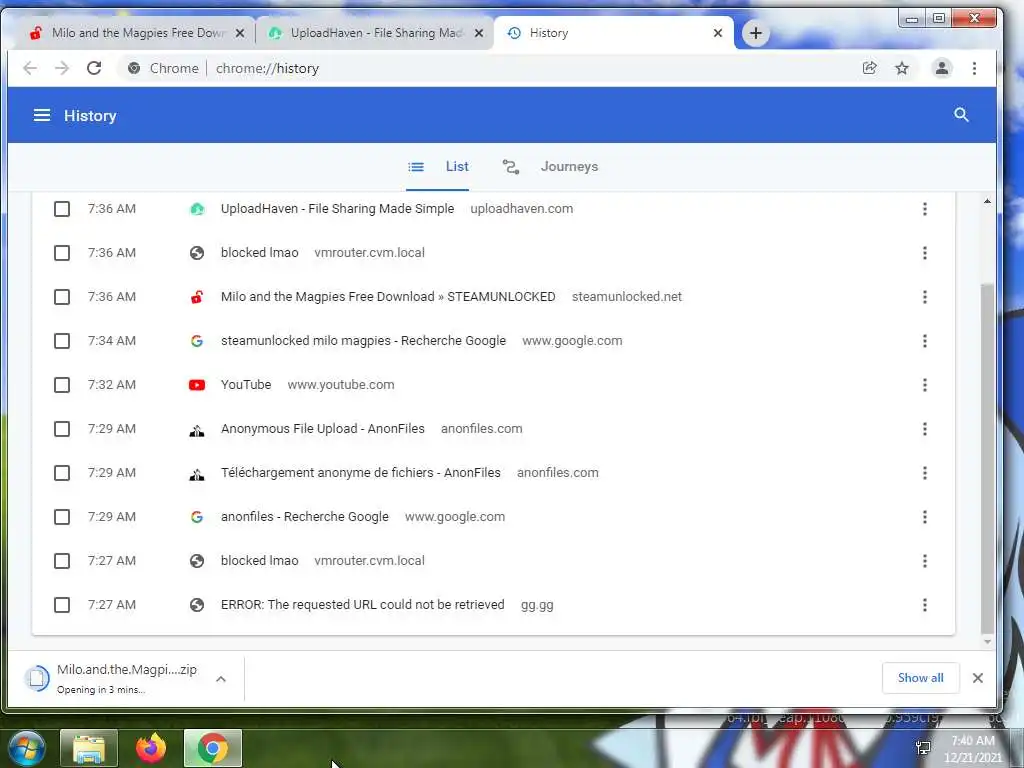The height and width of the screenshot is (768, 1024).
Task: Click the taskbar clock showing 7:40 AM
Action: [x=972, y=748]
